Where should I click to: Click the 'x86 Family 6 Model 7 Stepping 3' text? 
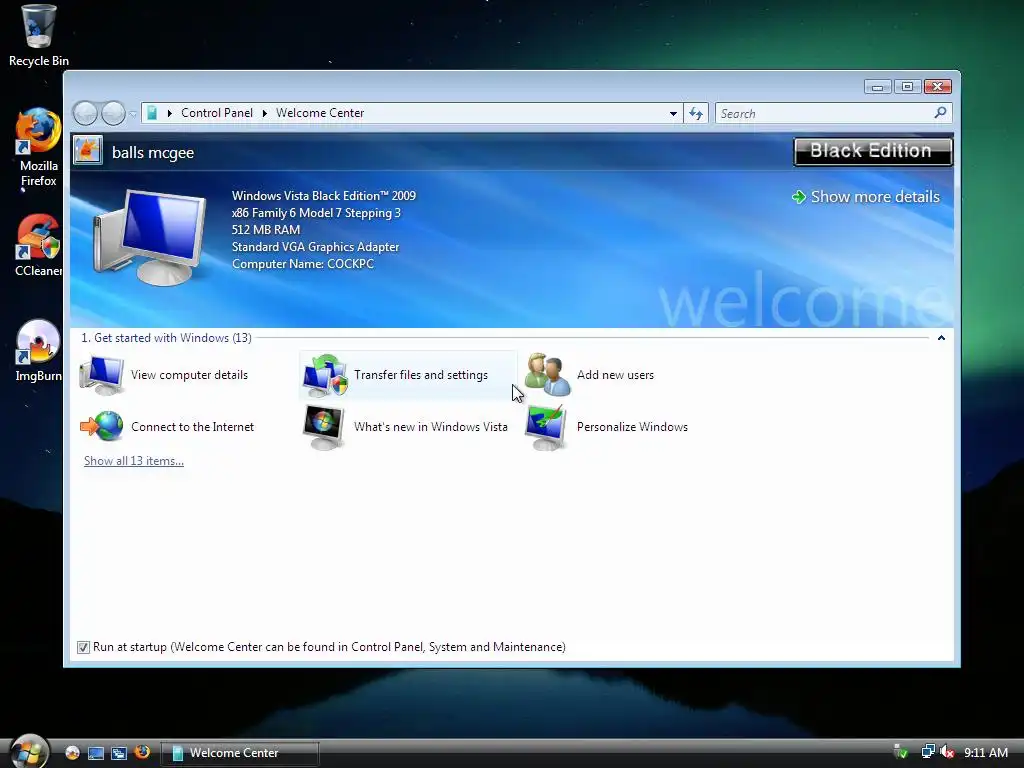click(x=316, y=213)
